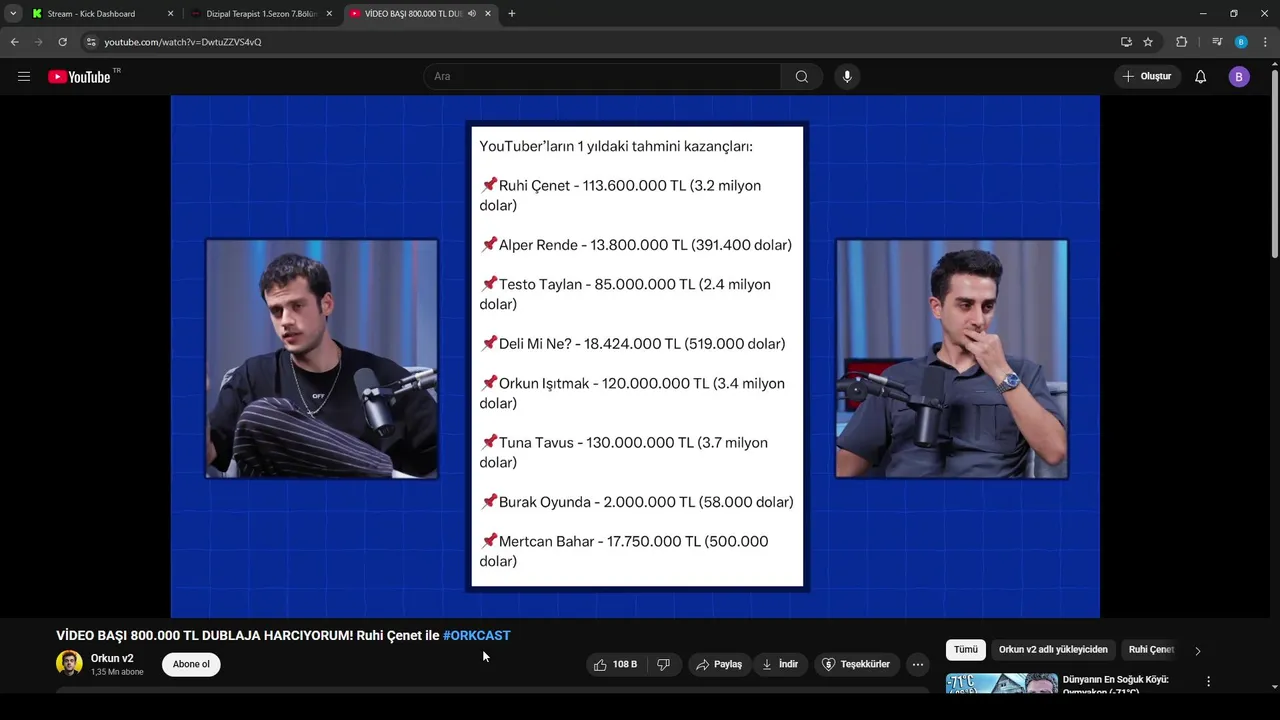Switch to Dizipal Terapist tab
Image resolution: width=1280 pixels, height=720 pixels.
(261, 14)
